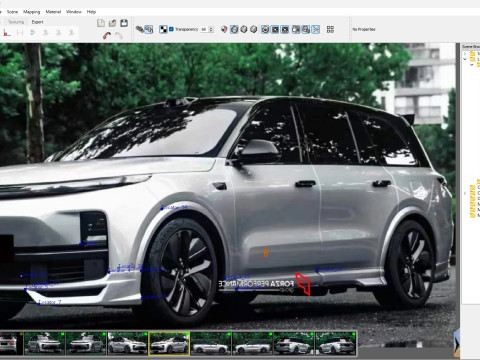Image resolution: width=480 pixels, height=360 pixels.
Task: Click the New blank document icon
Action: pos(101,23)
